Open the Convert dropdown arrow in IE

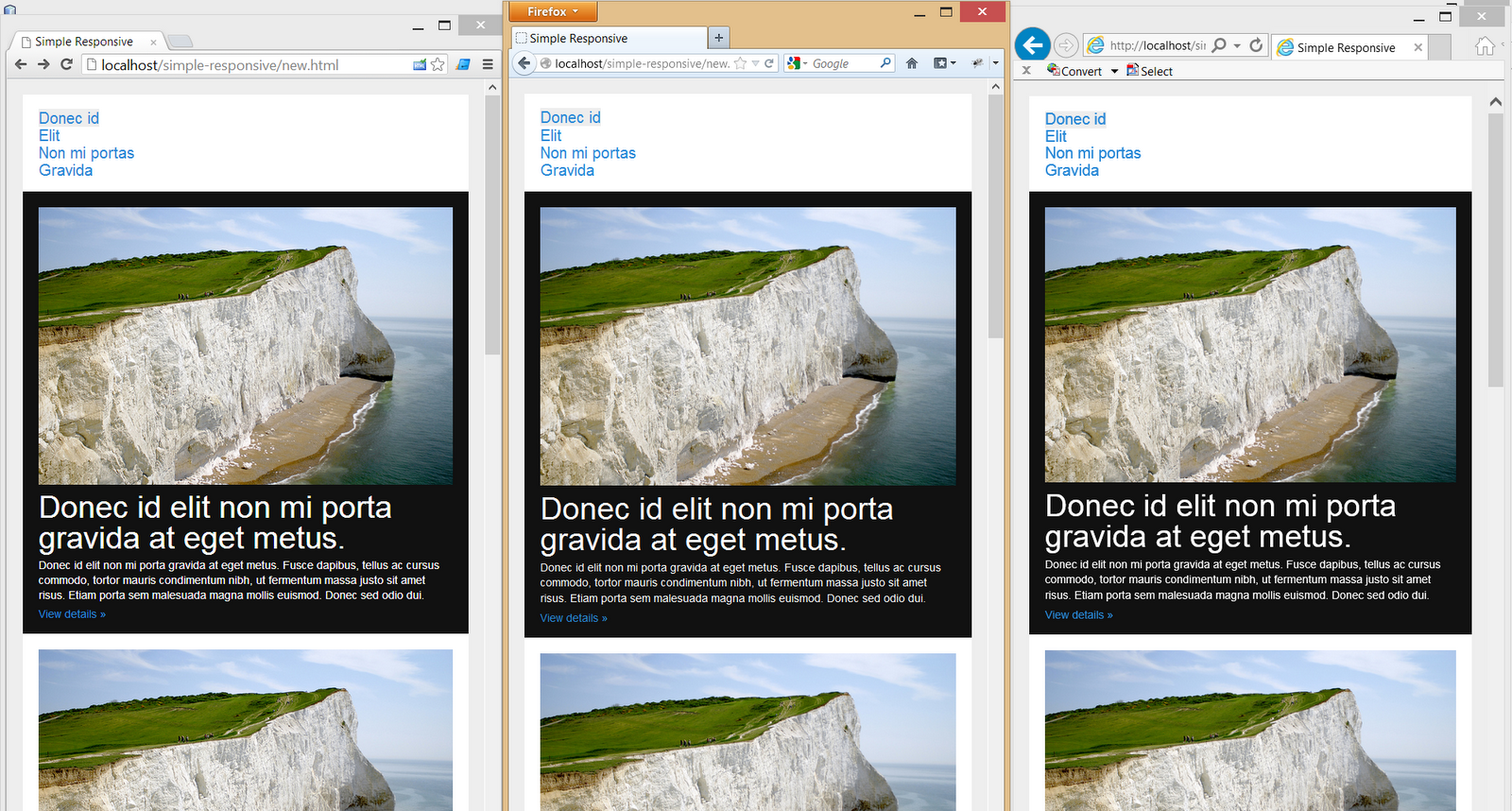[1114, 71]
